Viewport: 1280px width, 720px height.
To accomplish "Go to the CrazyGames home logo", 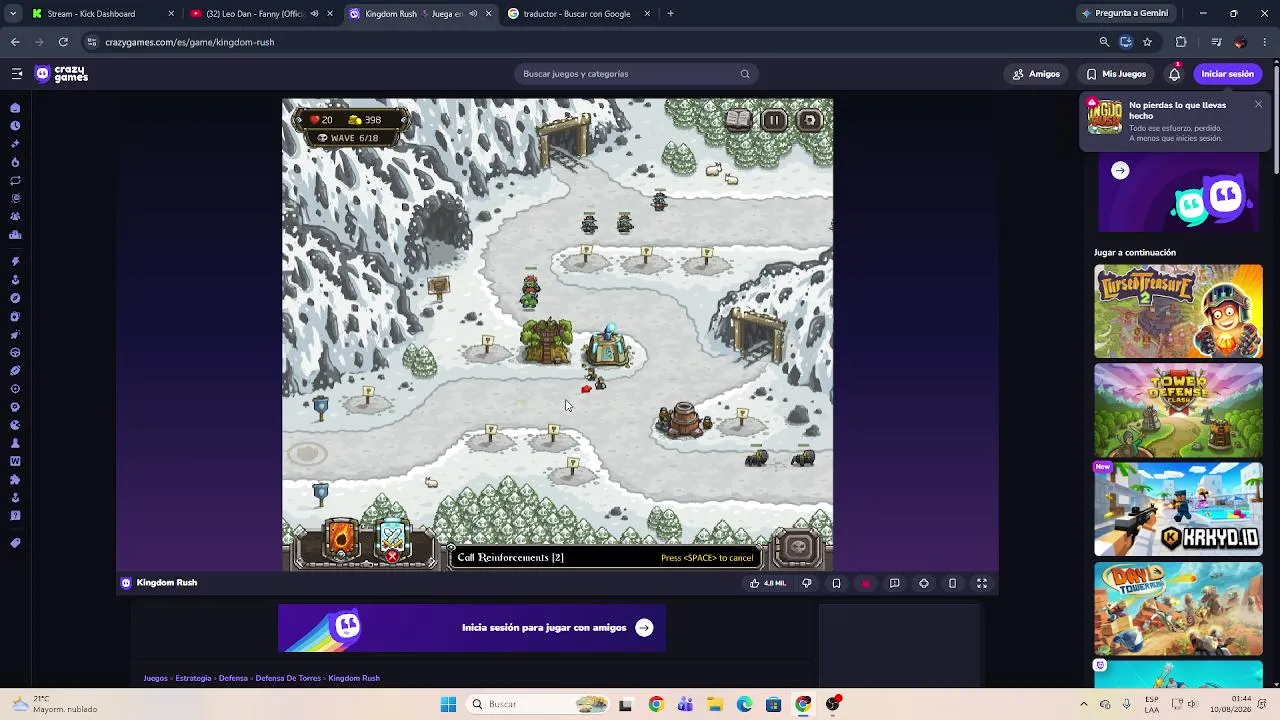I will click(62, 74).
